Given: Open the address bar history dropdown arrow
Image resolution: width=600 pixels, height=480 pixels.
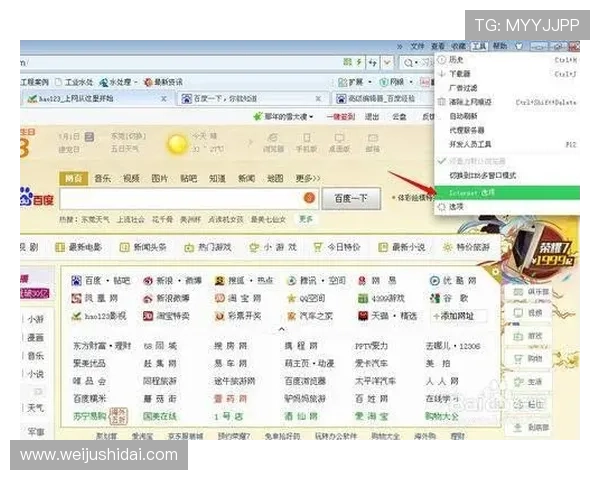Looking at the screenshot, I should [387, 62].
